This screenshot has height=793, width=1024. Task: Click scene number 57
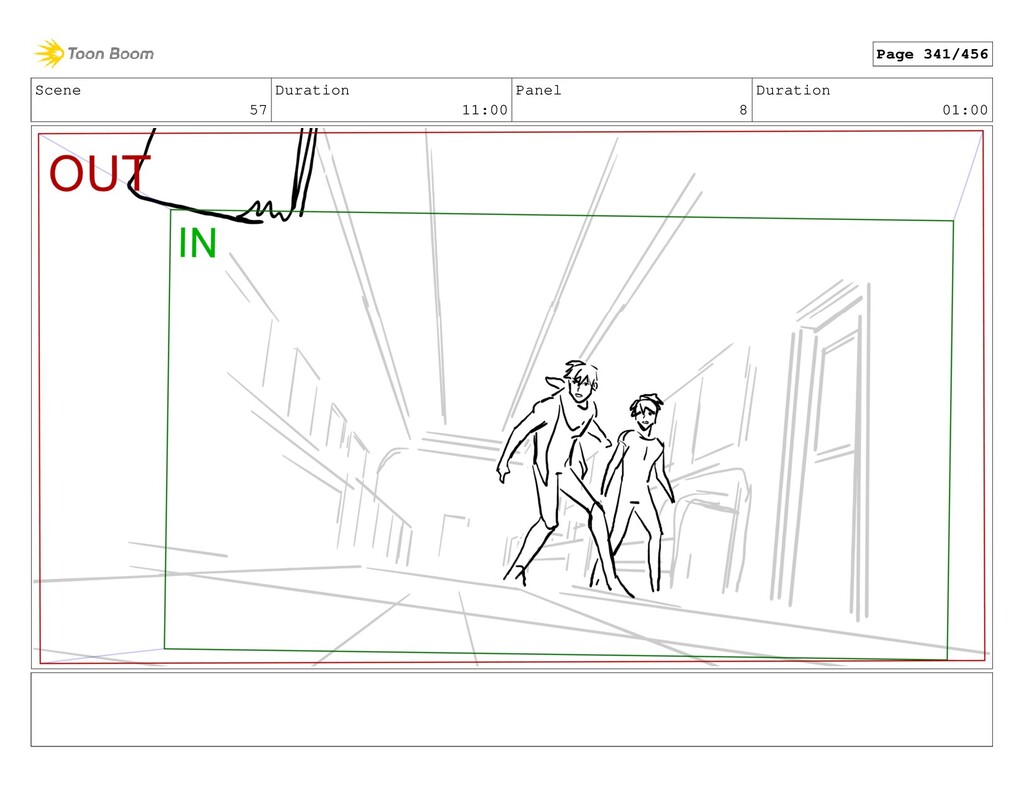click(258, 110)
